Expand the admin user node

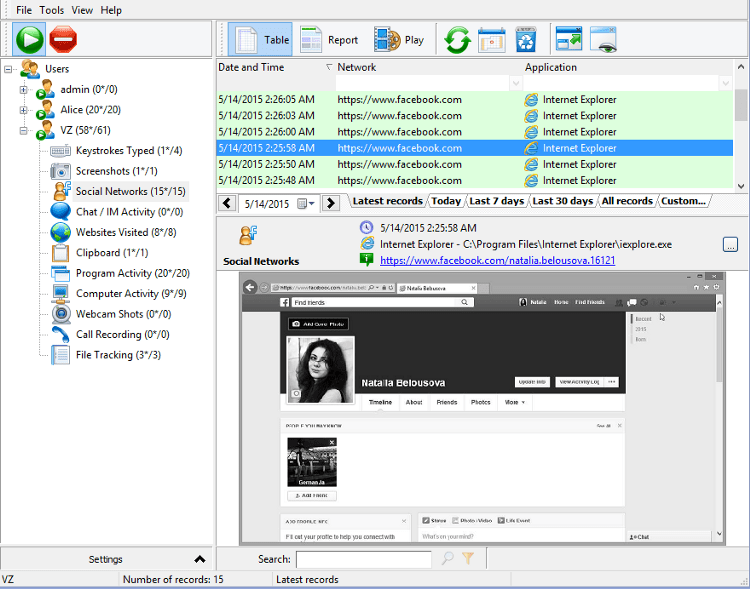click(x=23, y=89)
